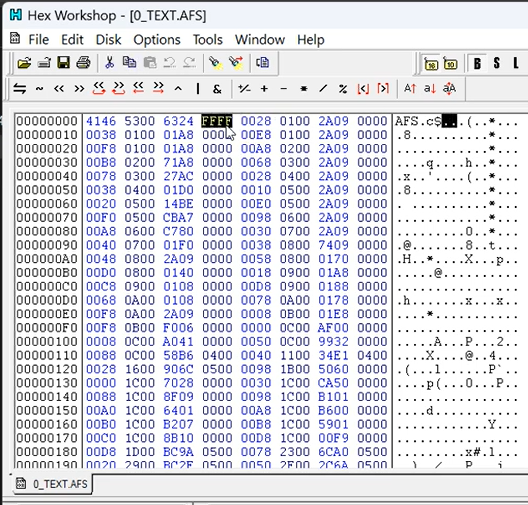
Task: Click hex value 27AC in row 00000040
Action: tap(178, 176)
